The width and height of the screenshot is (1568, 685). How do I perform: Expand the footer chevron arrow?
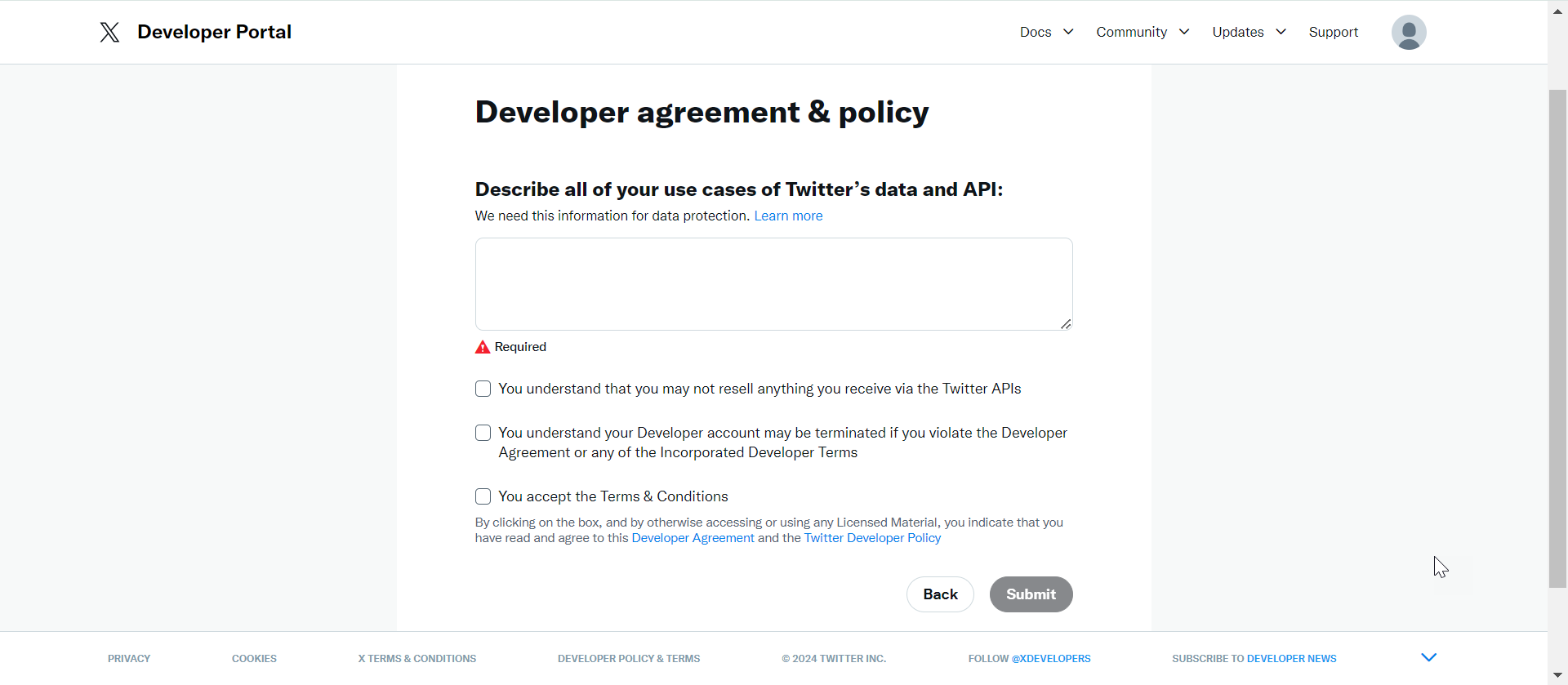(x=1428, y=657)
